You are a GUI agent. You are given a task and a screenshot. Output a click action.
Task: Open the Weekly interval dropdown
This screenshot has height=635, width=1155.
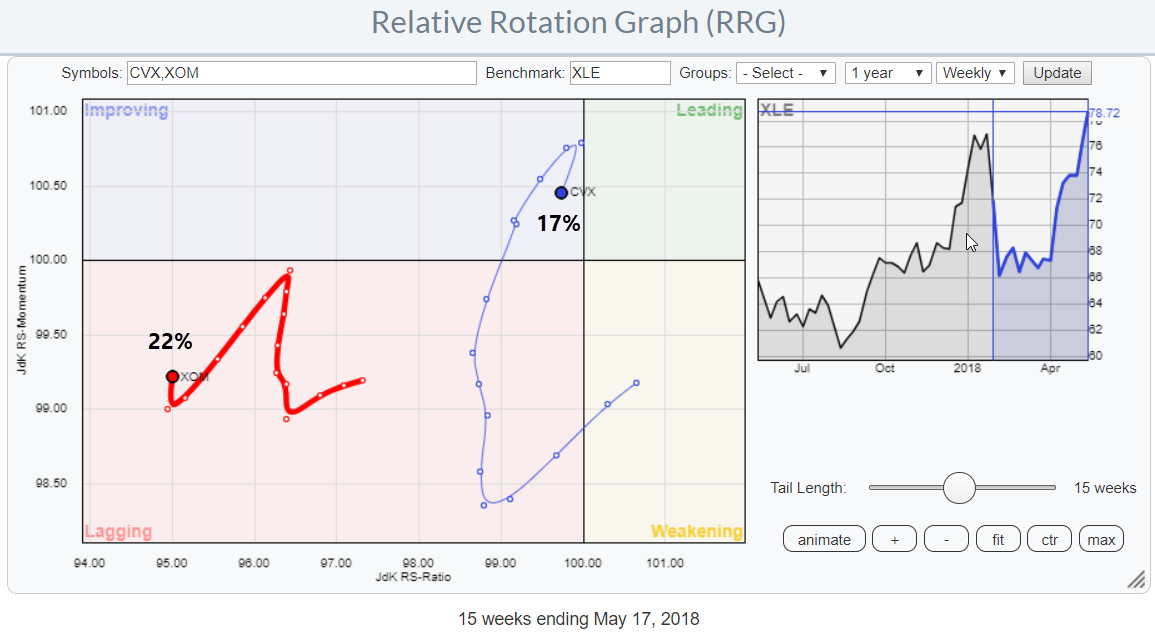[x=975, y=73]
